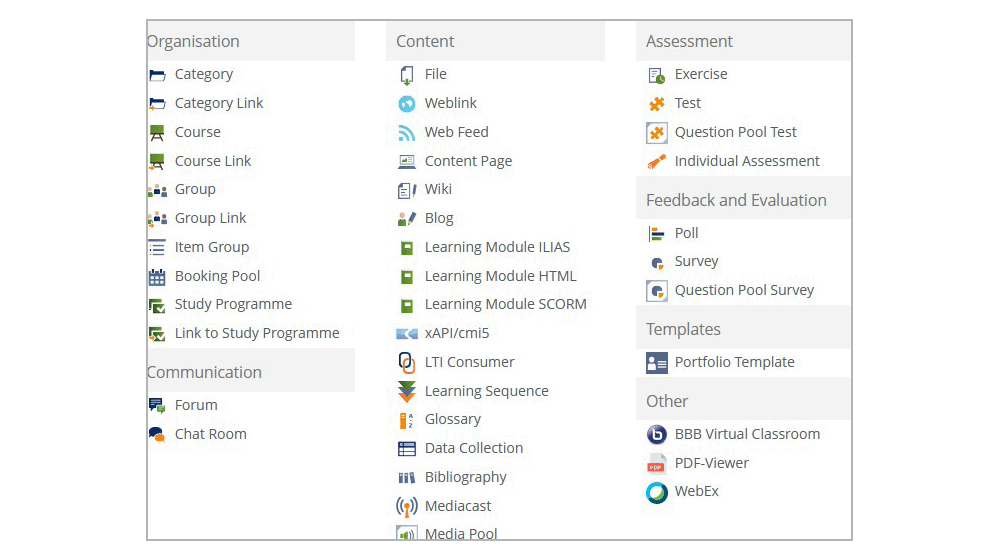Select the Glossary entry
Screen dimensions: 1000x560
tap(453, 419)
